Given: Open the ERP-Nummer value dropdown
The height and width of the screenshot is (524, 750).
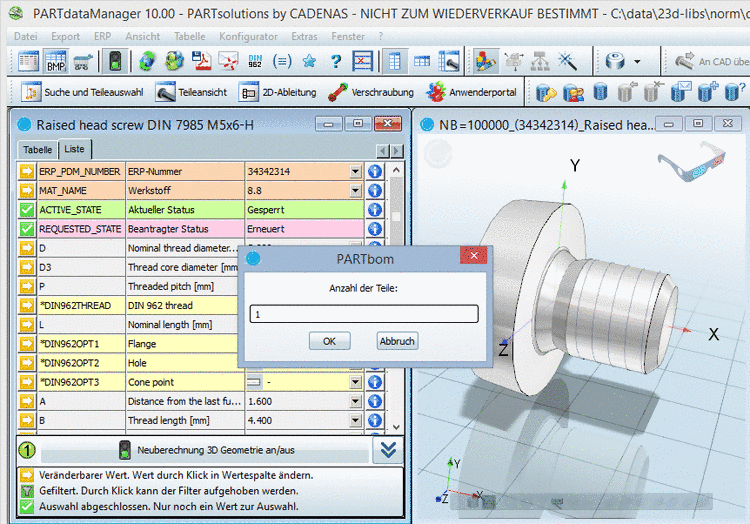Looking at the screenshot, I should [x=355, y=171].
